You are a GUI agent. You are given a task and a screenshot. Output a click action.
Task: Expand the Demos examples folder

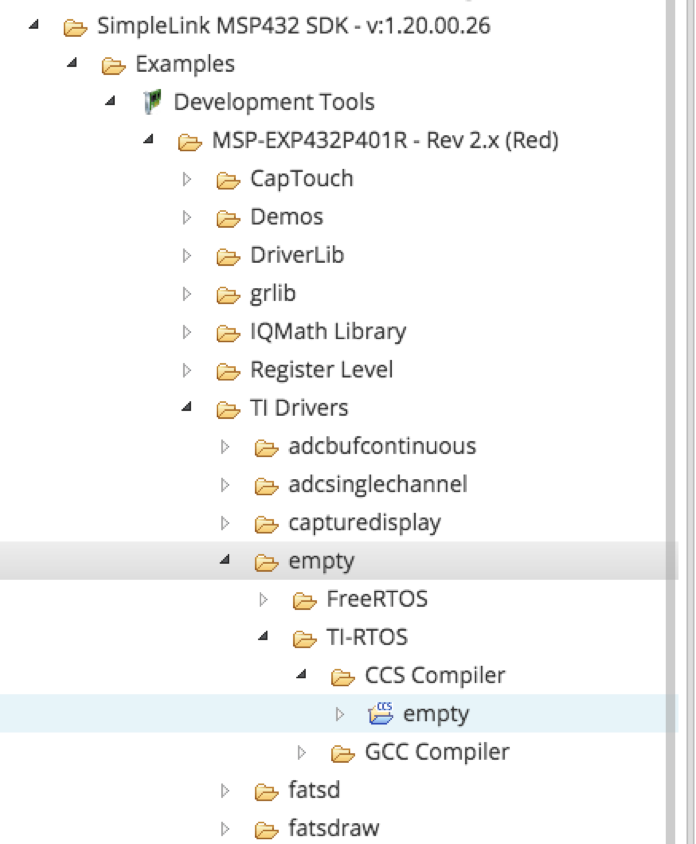coord(186,216)
